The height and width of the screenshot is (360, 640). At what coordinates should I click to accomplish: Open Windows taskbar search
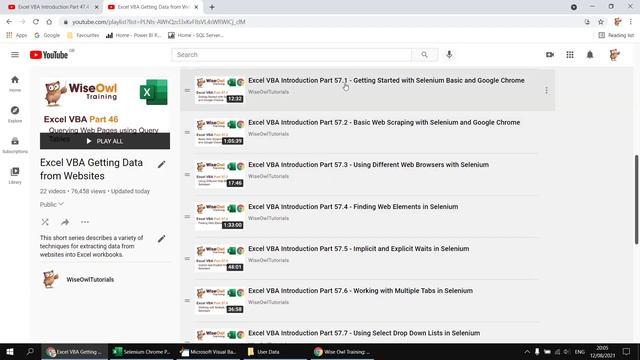coord(30,351)
